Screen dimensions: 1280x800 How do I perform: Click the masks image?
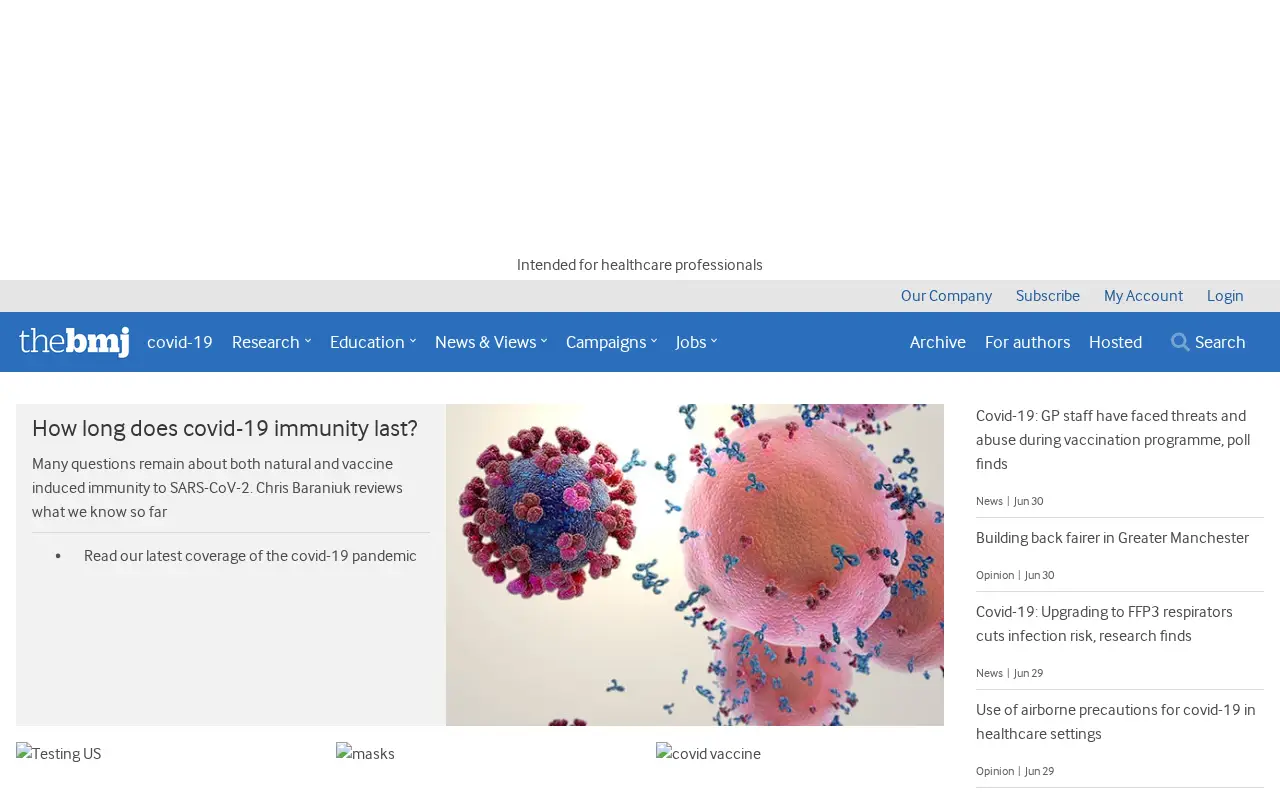point(366,754)
